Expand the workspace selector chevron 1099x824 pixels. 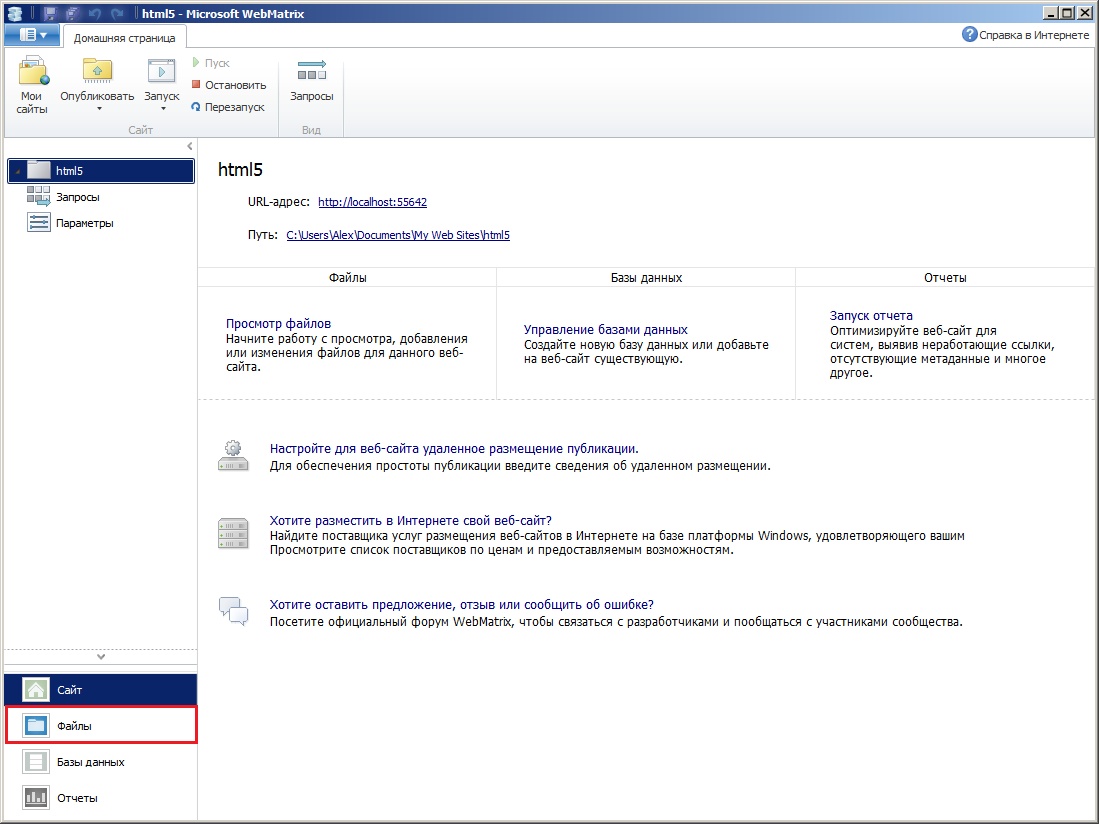[x=101, y=657]
